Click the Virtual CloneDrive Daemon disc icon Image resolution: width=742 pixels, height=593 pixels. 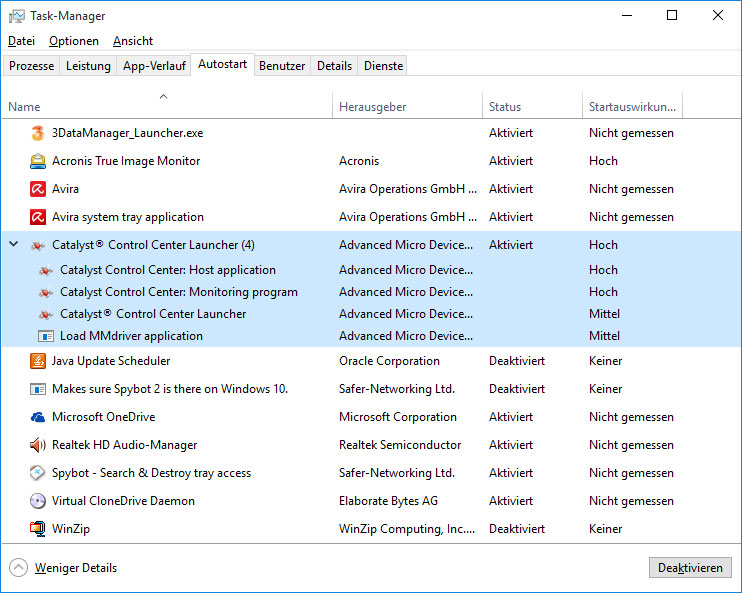point(37,501)
